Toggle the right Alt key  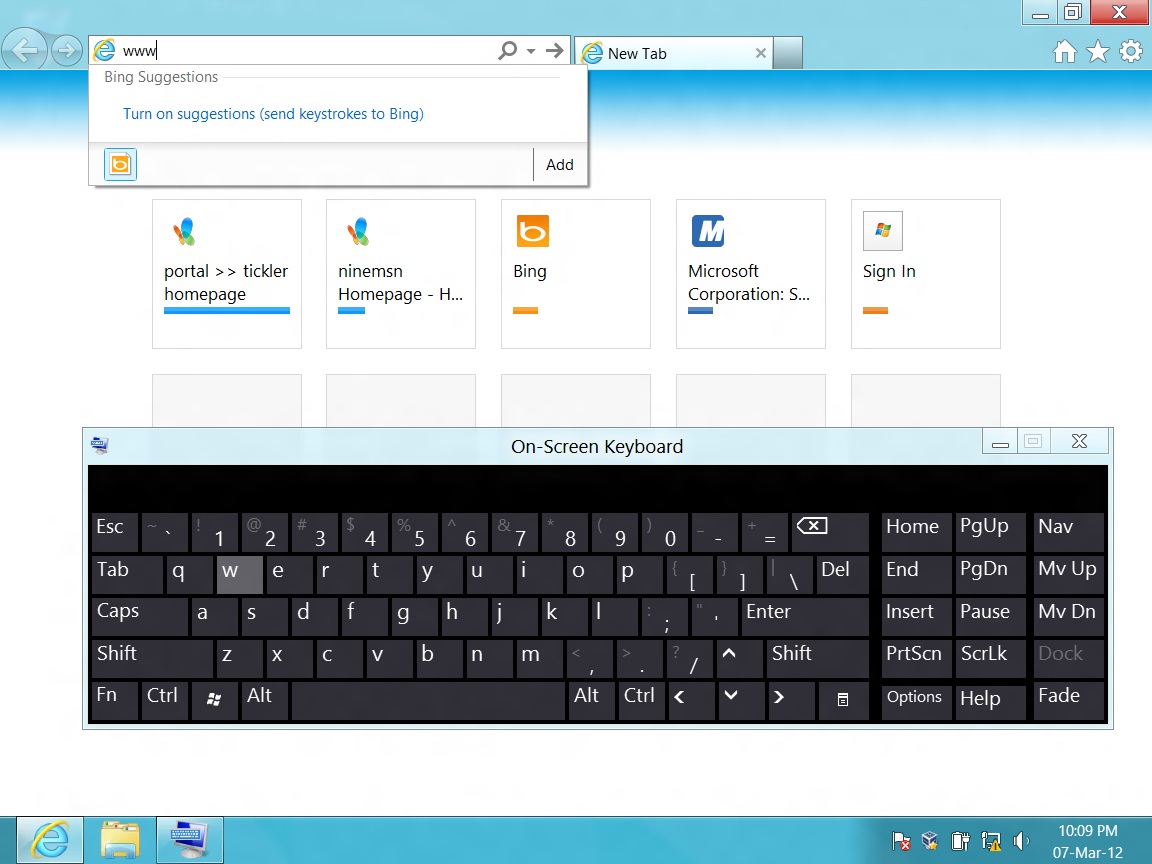(591, 701)
